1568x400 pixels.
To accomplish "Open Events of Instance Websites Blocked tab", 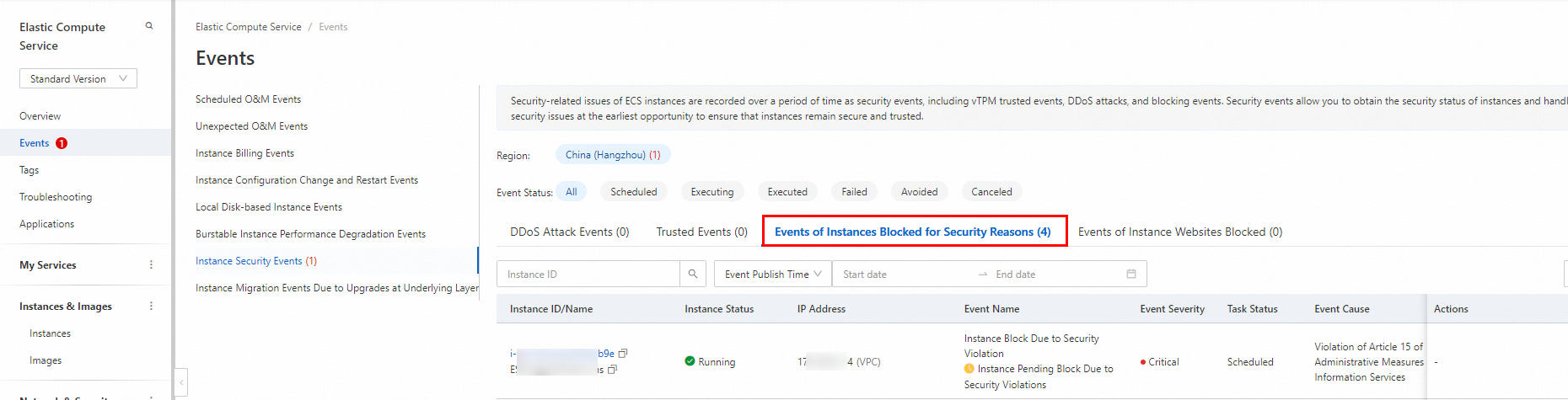I will pyautogui.click(x=1180, y=232).
